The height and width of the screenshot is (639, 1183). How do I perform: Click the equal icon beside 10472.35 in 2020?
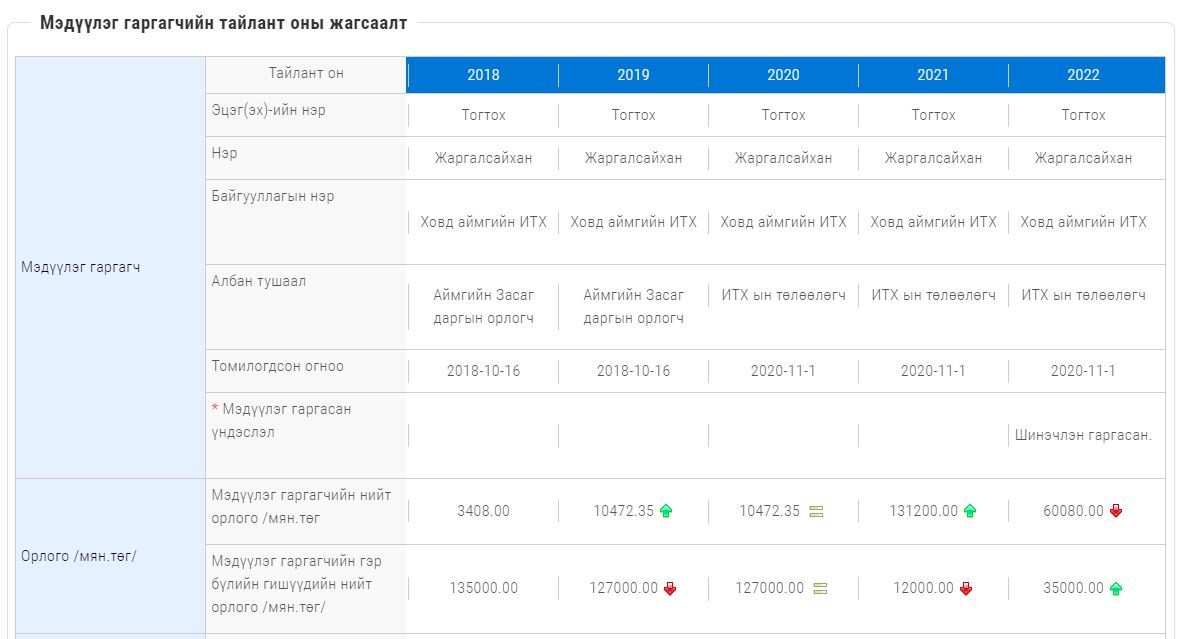tap(816, 511)
